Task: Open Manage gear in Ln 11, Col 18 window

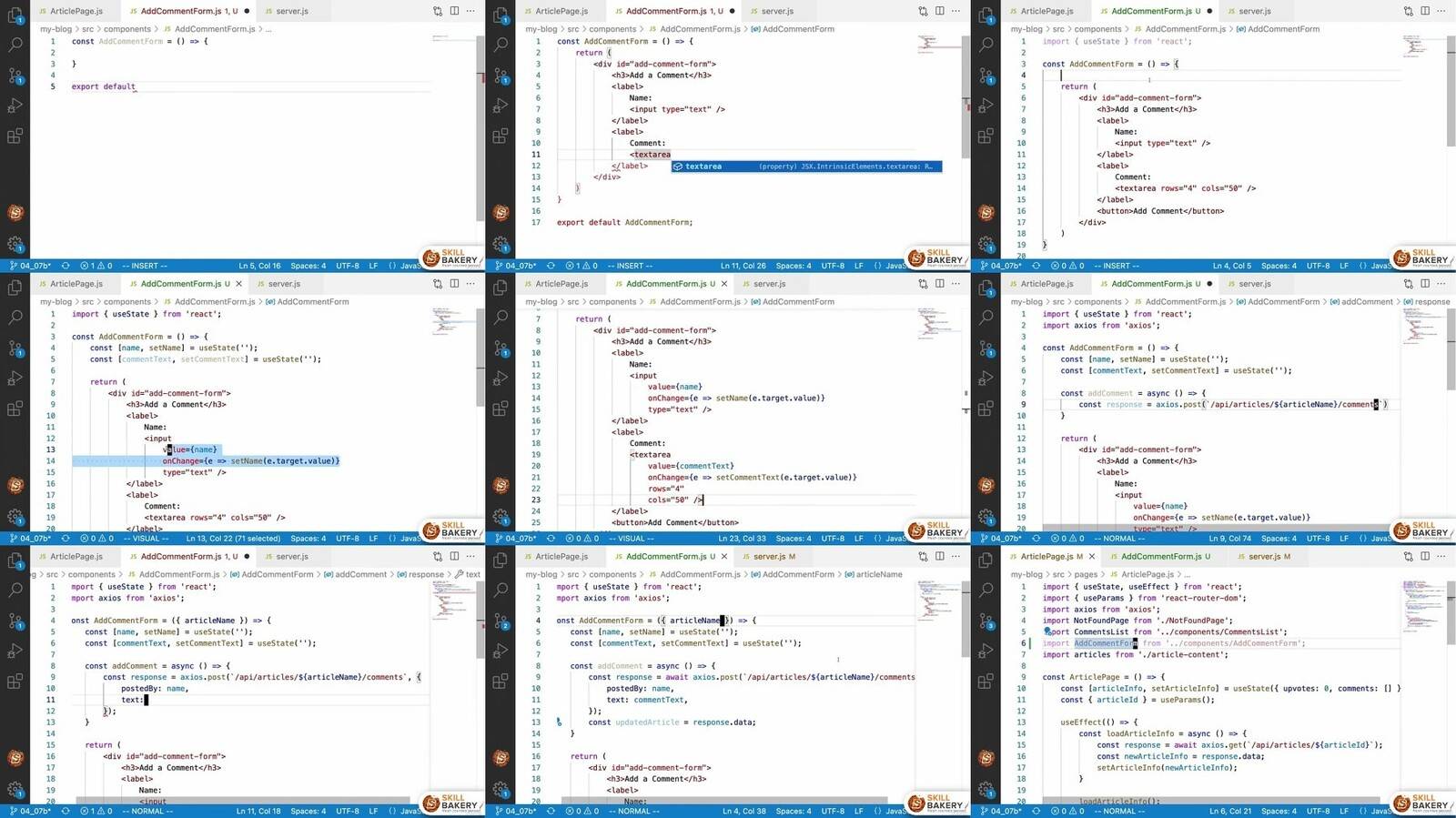Action: [15, 789]
